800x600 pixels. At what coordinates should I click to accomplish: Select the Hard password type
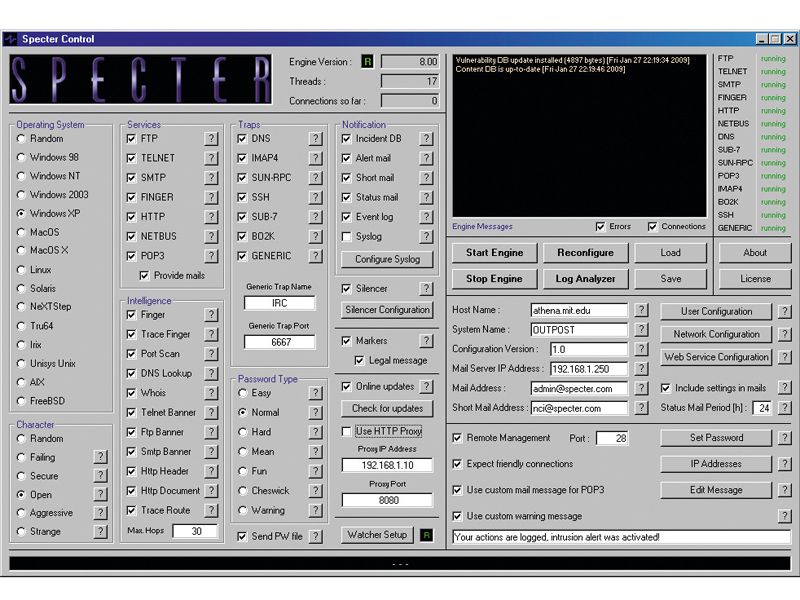coord(241,432)
